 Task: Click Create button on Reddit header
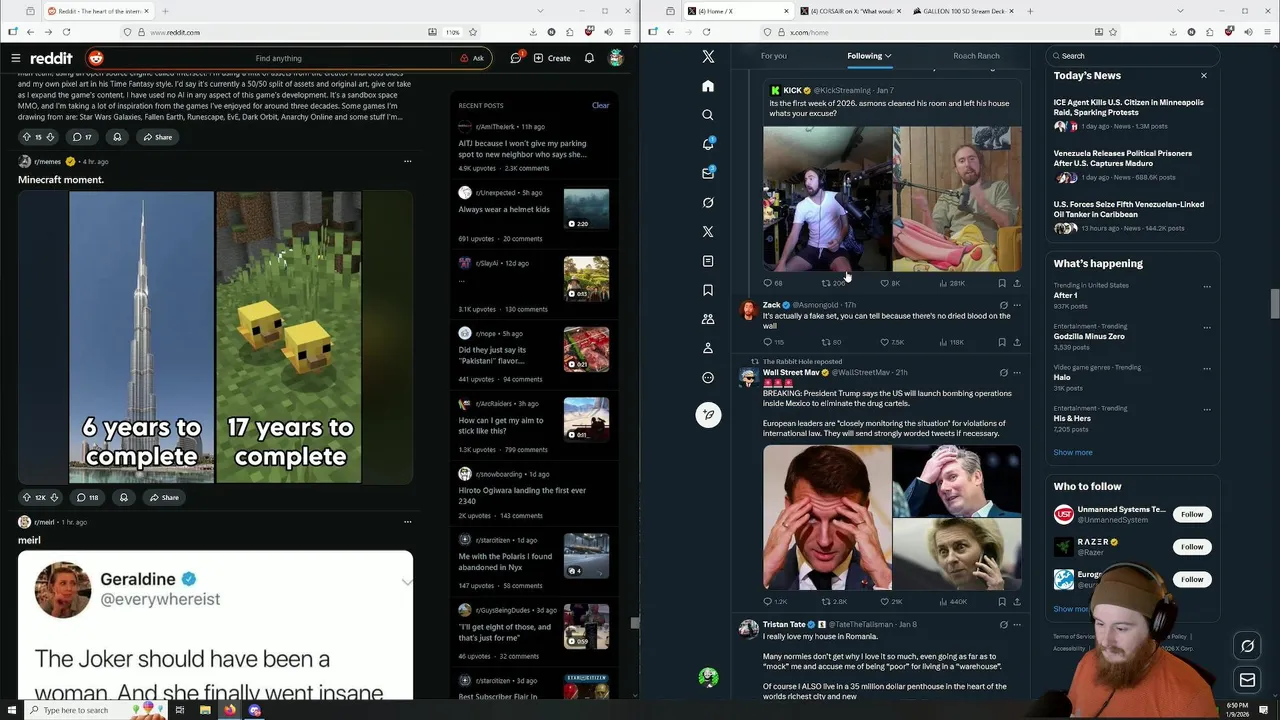552,58
